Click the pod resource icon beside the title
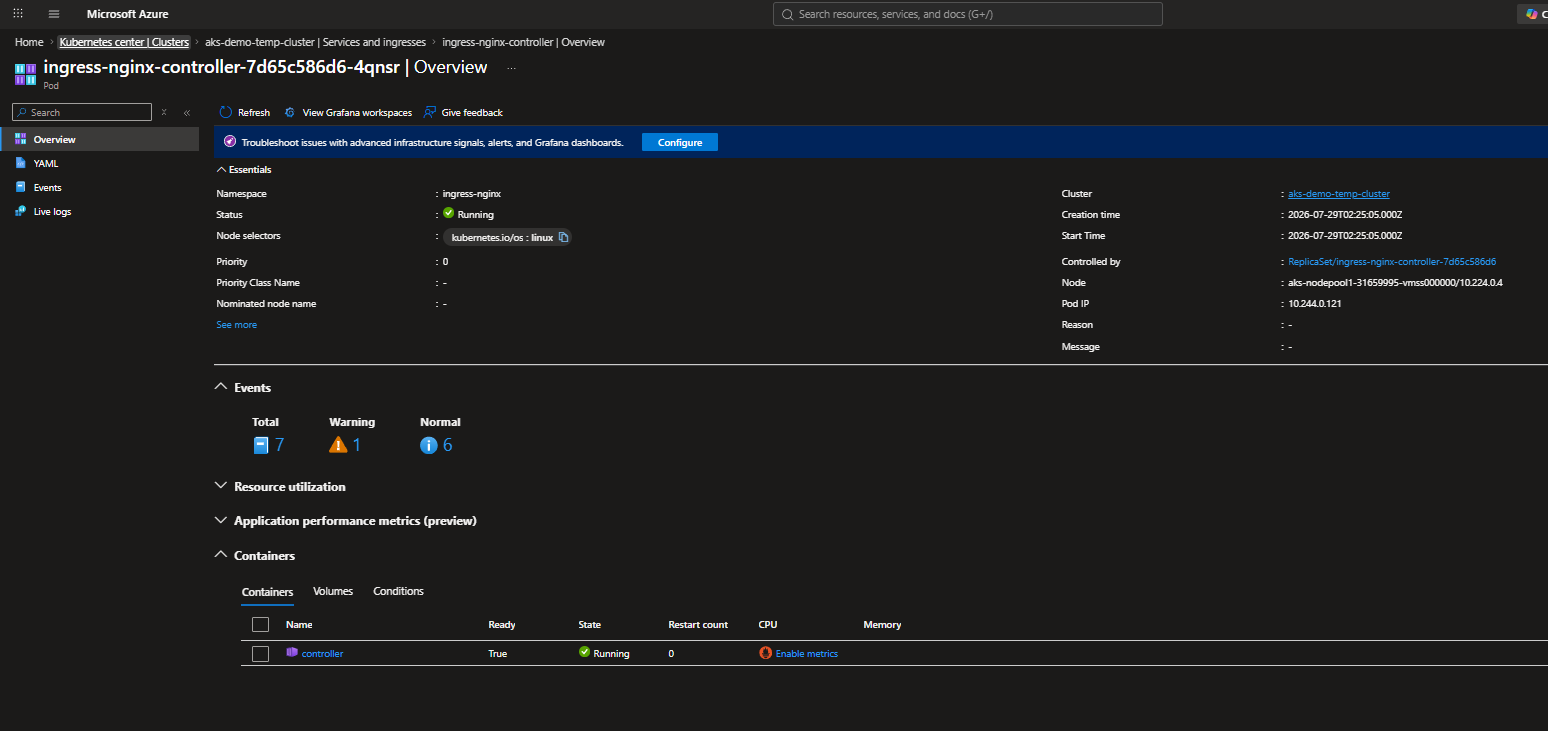The image size is (1548, 731). click(26, 73)
